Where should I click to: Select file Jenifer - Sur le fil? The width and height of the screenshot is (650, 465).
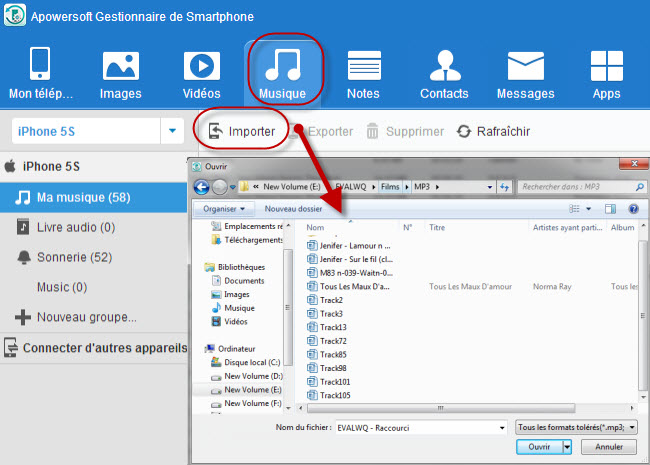[350, 259]
